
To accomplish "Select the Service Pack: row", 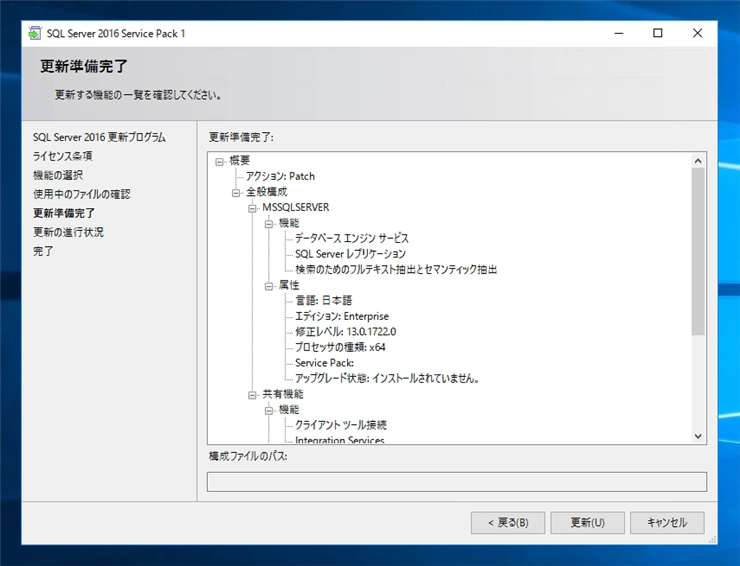I will point(325,363).
